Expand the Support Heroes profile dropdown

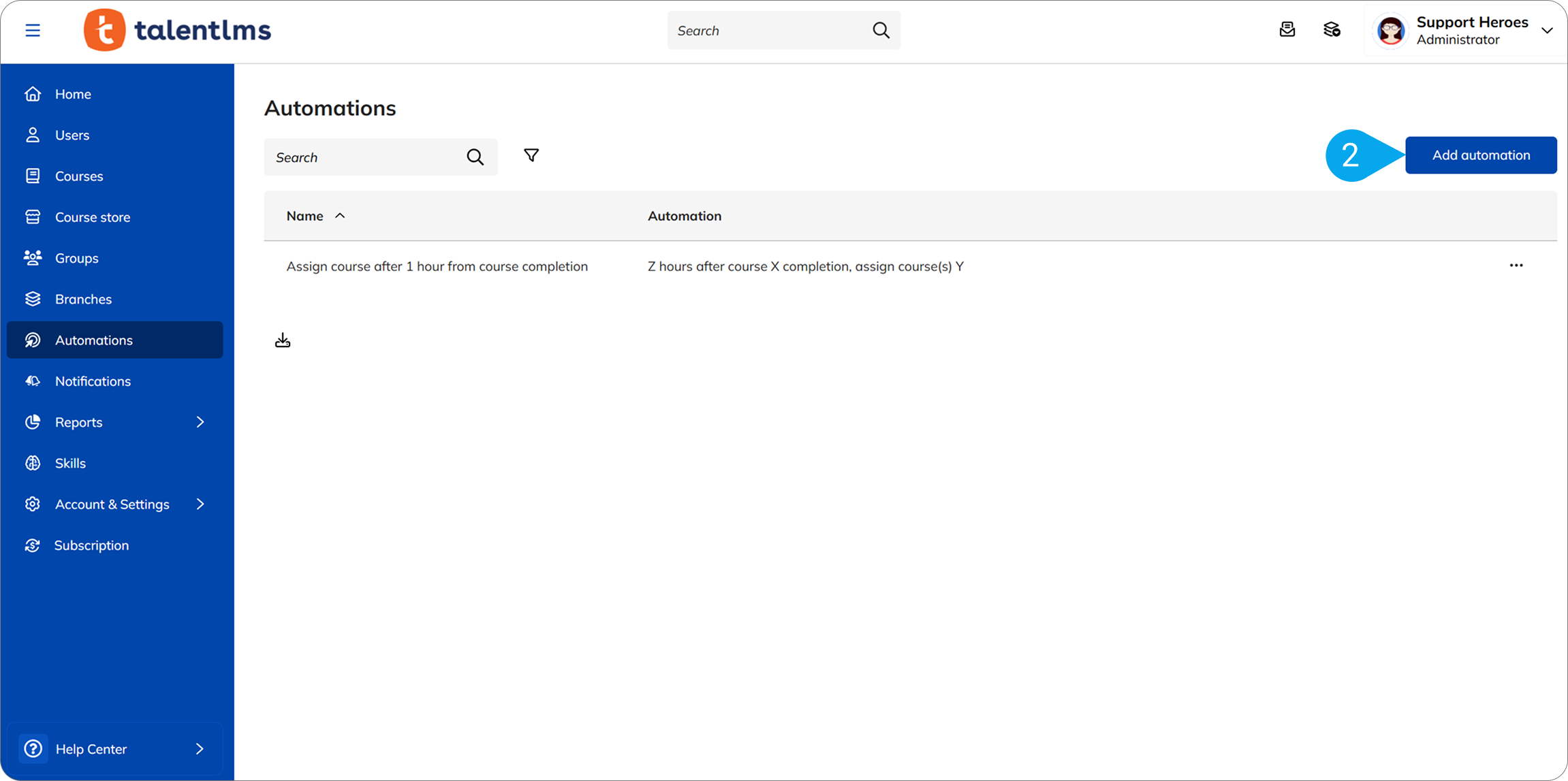(1547, 31)
